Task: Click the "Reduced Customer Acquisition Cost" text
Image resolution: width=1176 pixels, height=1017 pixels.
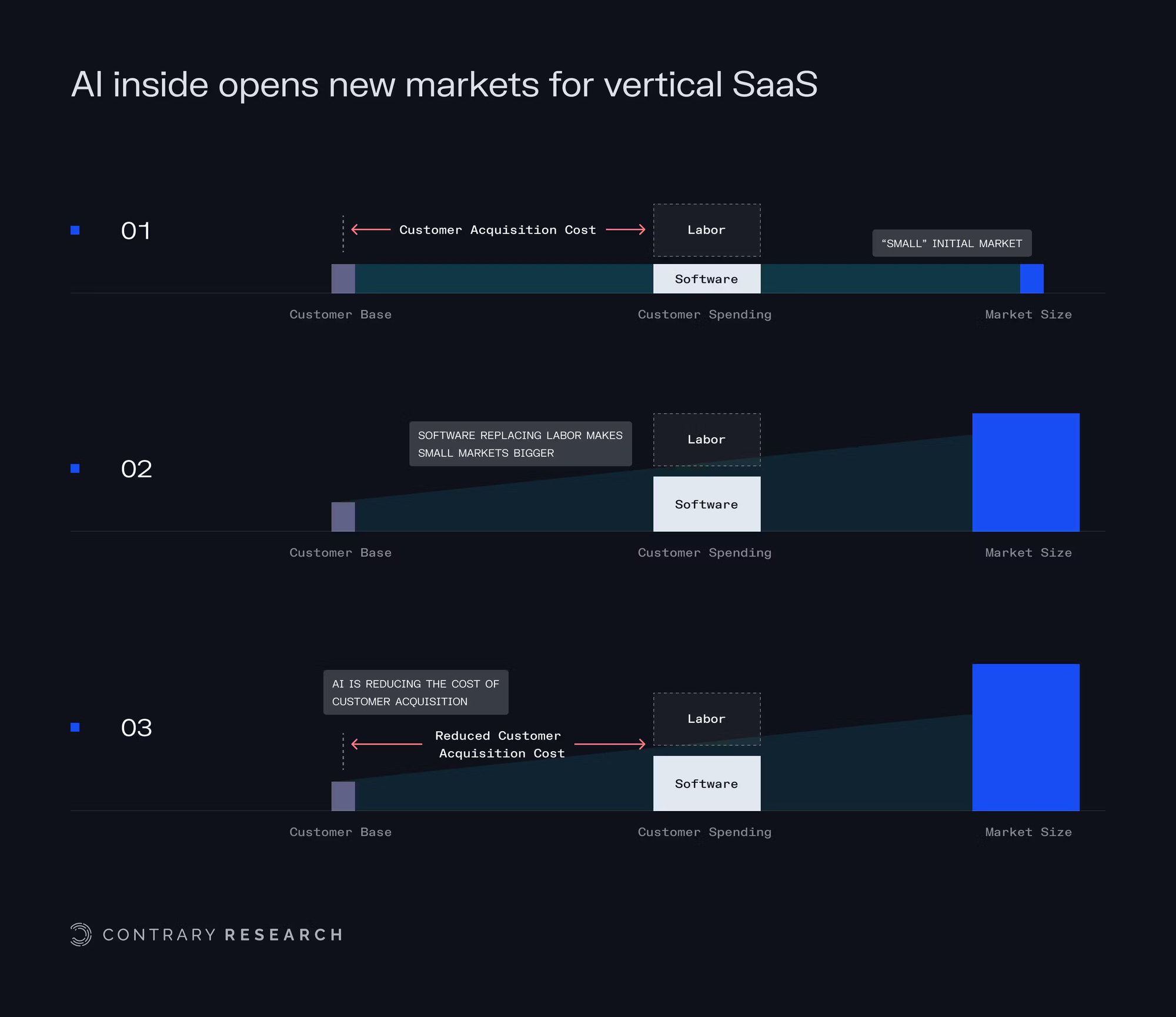Action: [499, 745]
